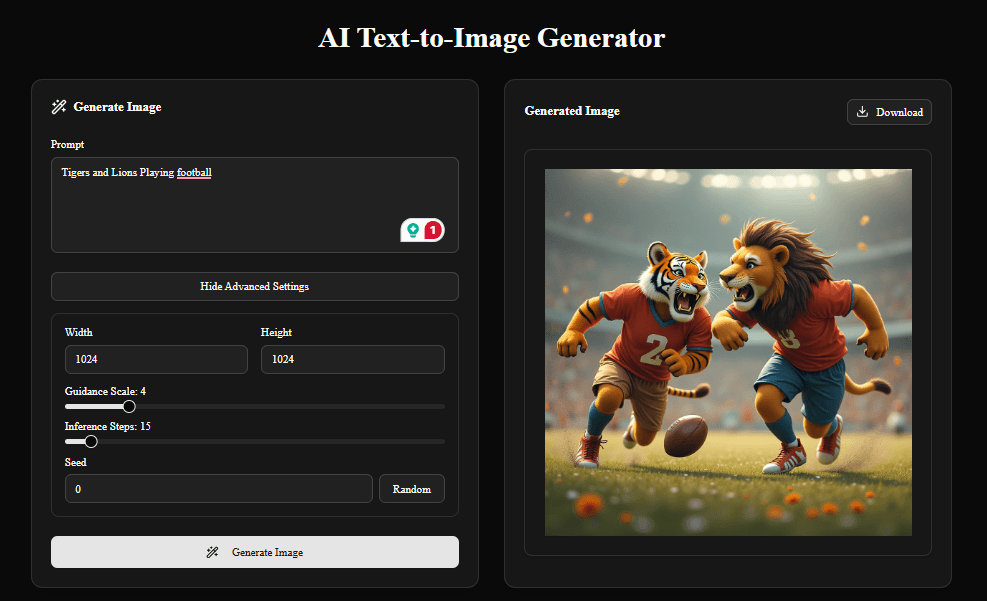This screenshot has height=601, width=987.
Task: Click the red '1' notification badge
Action: tap(434, 229)
